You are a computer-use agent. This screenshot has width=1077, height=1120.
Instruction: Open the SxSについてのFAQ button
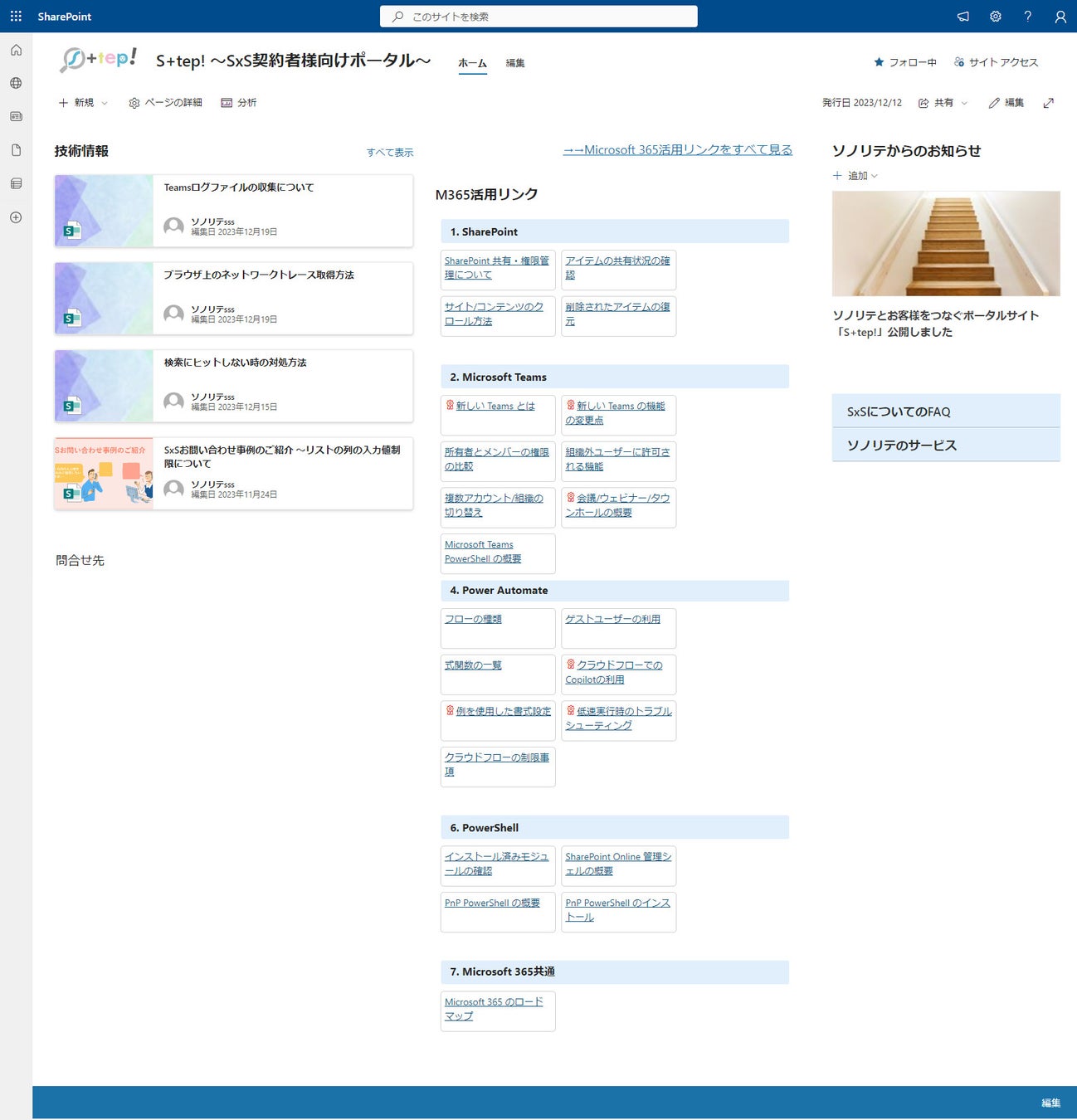(x=946, y=411)
